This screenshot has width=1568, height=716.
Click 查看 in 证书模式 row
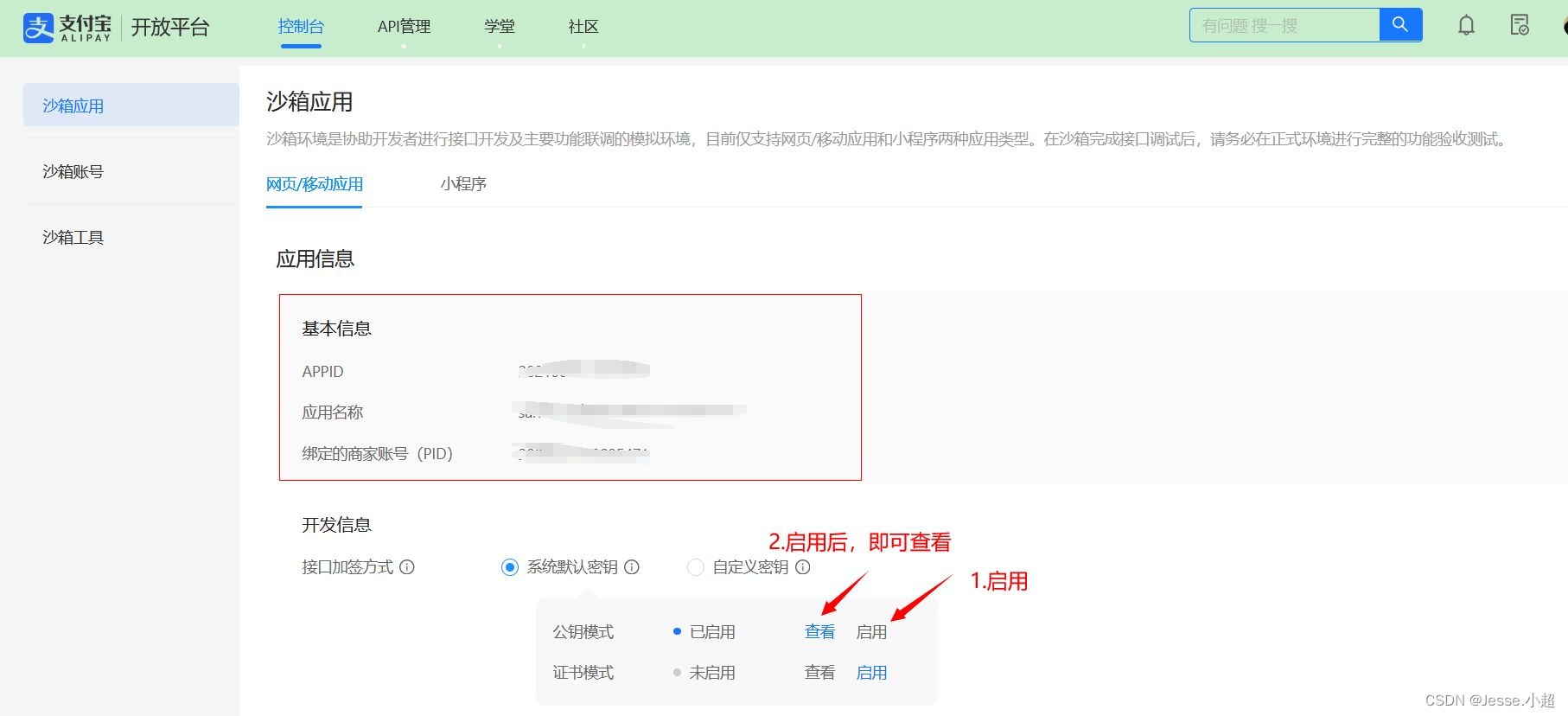pyautogui.click(x=819, y=673)
